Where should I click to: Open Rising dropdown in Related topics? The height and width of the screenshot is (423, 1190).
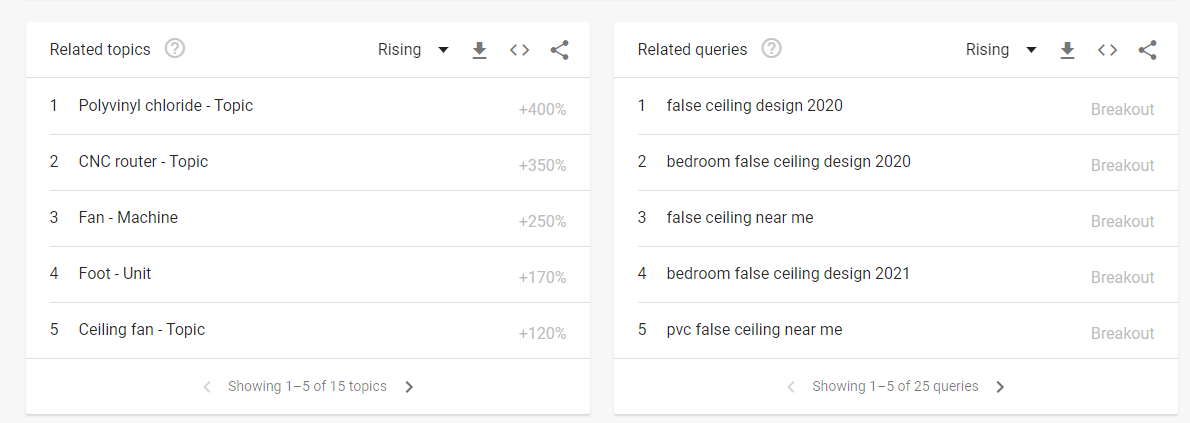[413, 50]
